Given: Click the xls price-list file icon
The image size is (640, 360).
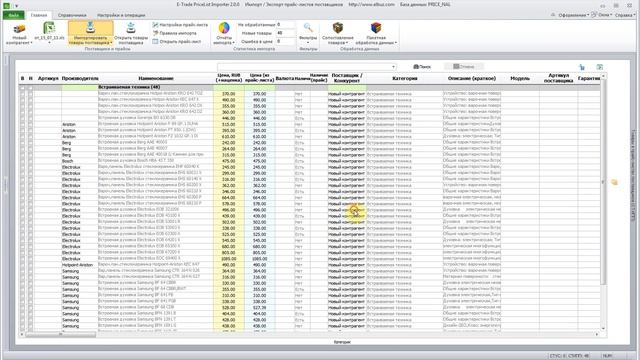Looking at the screenshot, I should point(49,28).
